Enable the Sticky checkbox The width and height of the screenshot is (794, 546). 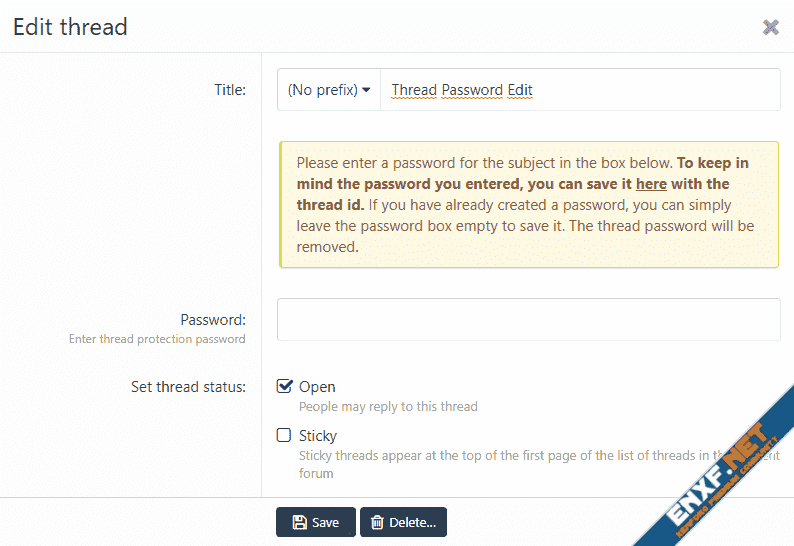[x=285, y=435]
